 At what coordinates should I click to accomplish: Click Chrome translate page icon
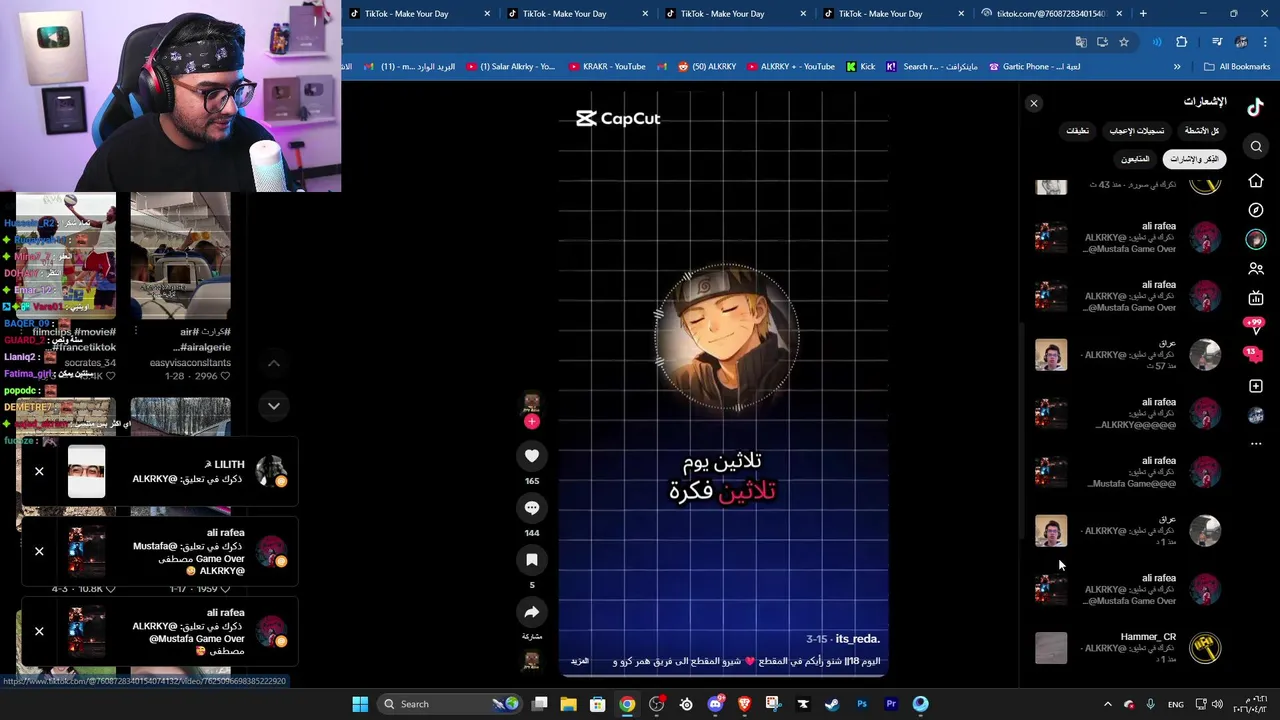tap(1081, 42)
